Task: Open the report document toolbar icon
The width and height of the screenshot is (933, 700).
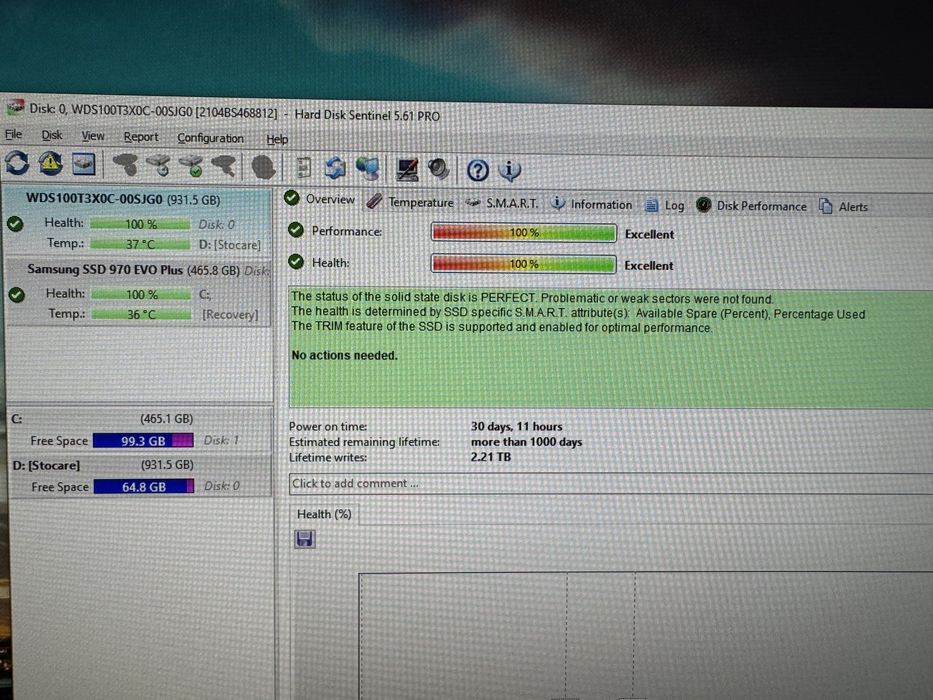Action: (303, 168)
